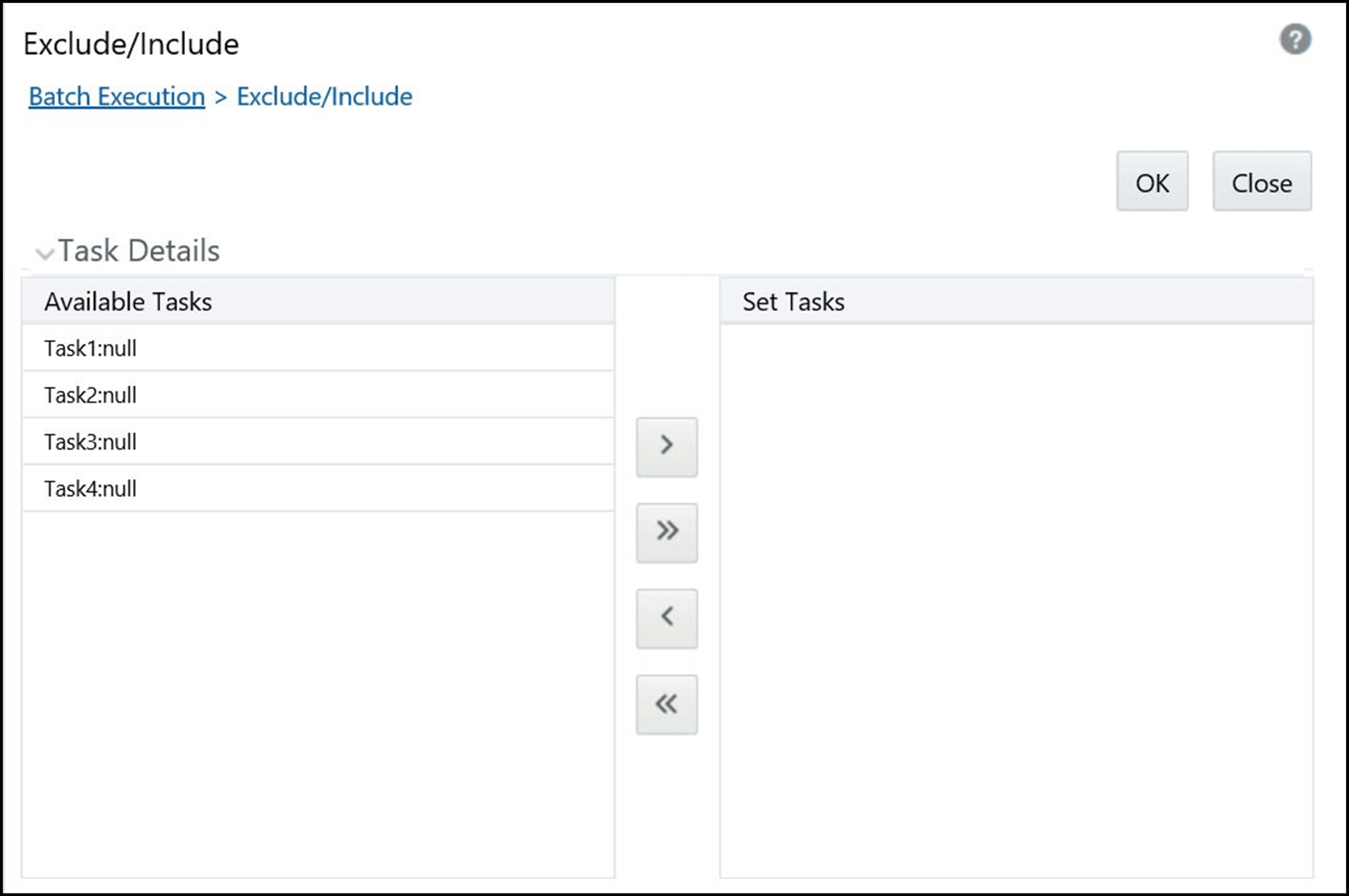Open the Help question mark icon
This screenshot has height=896, width=1349.
[1296, 38]
